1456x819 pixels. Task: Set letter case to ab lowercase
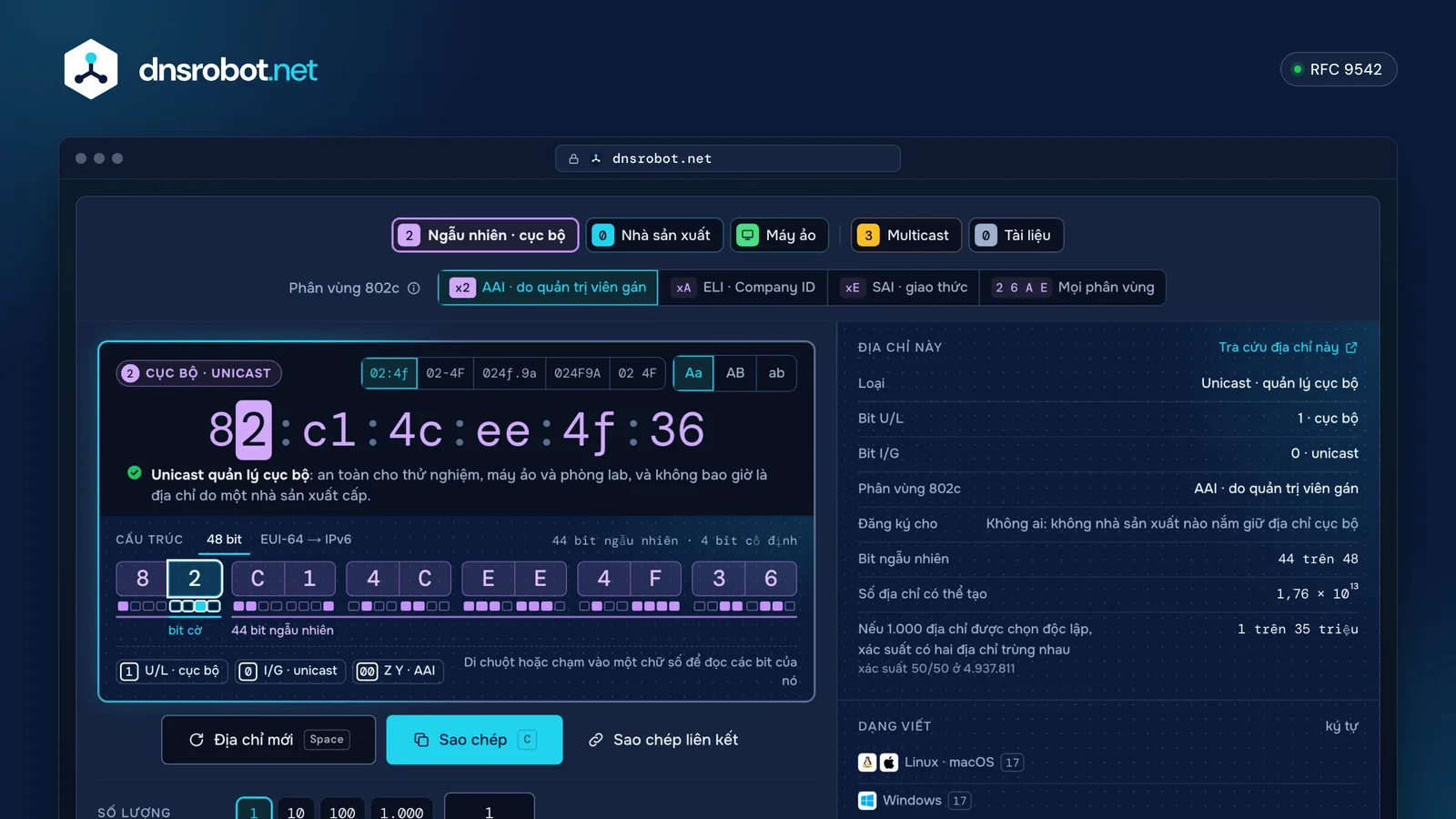pyautogui.click(x=776, y=373)
